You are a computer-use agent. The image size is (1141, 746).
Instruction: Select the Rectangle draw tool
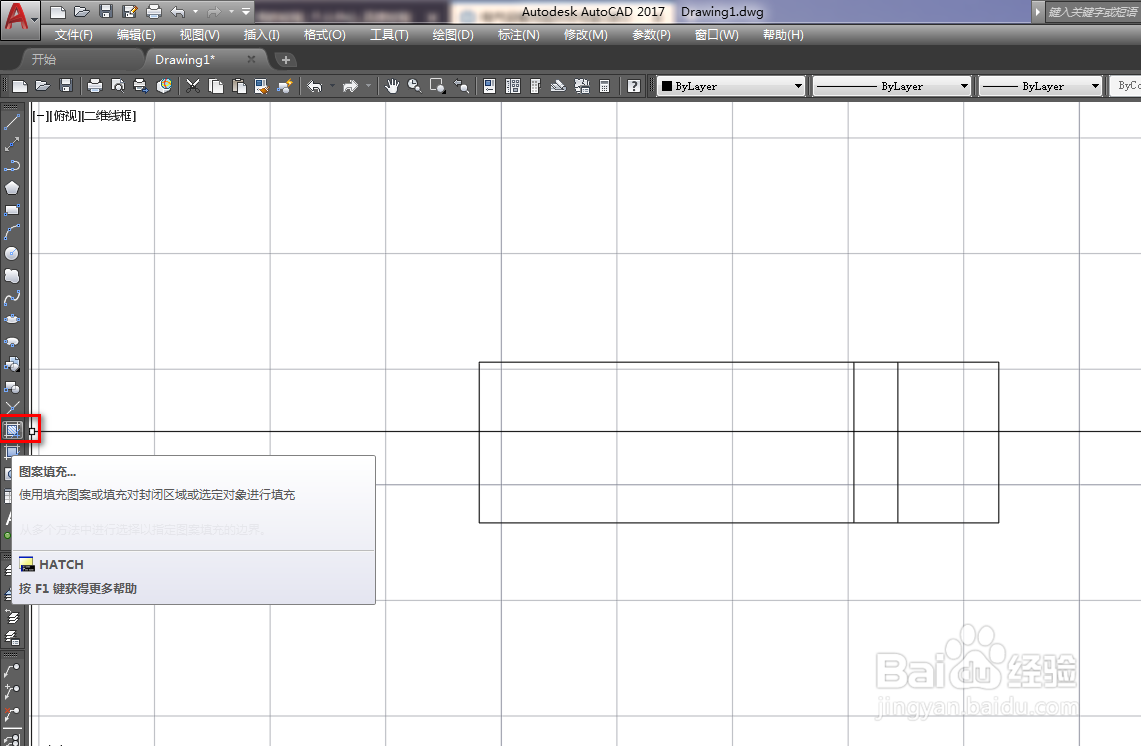[x=12, y=210]
